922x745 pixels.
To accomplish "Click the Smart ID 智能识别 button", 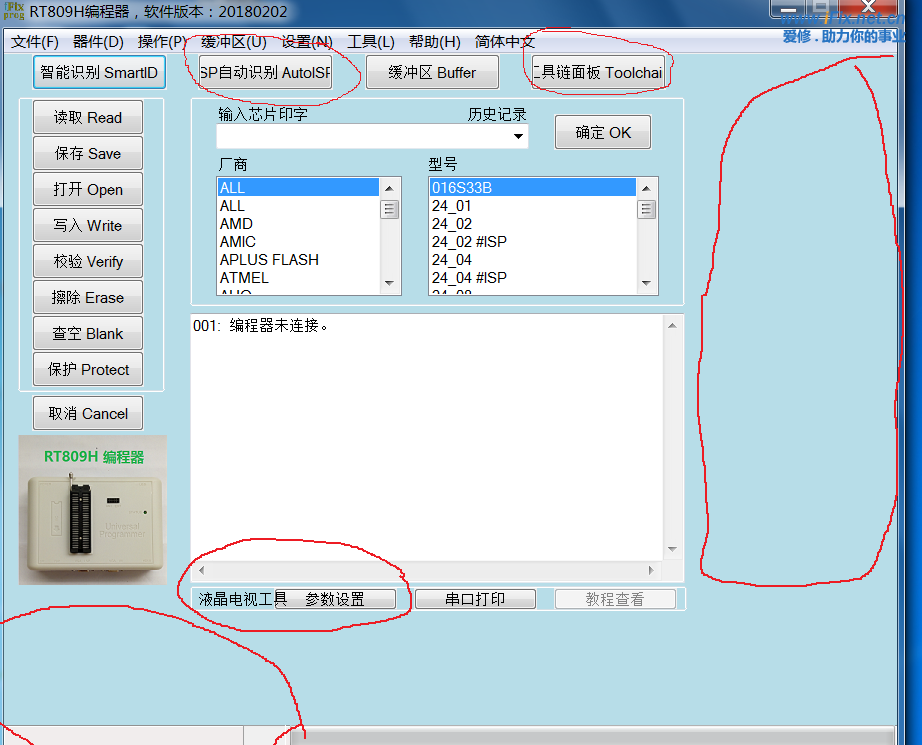I will (x=98, y=73).
